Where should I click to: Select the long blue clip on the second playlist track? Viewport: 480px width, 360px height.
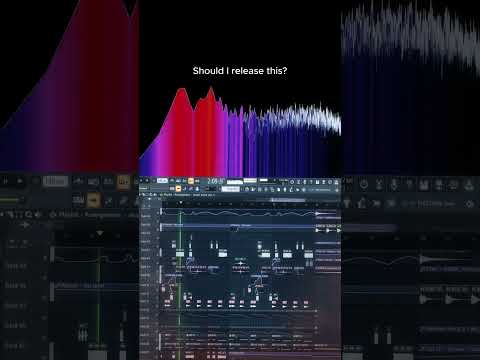[x=238, y=226]
